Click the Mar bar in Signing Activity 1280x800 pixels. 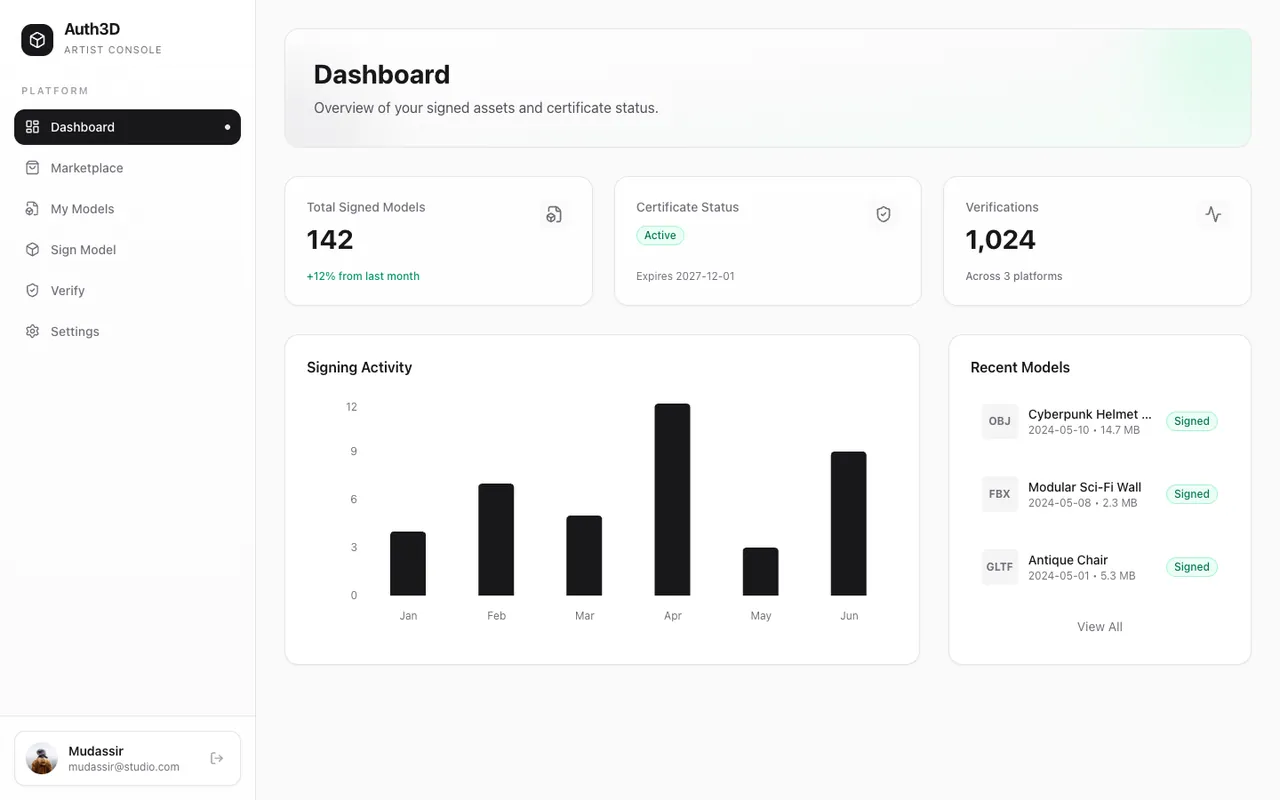585,556
